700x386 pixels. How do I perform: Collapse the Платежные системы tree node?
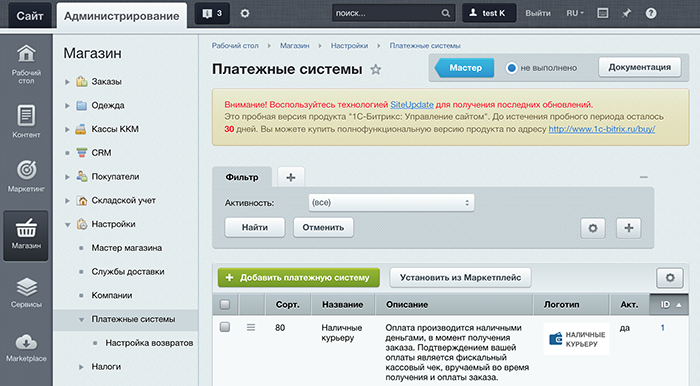(81, 320)
